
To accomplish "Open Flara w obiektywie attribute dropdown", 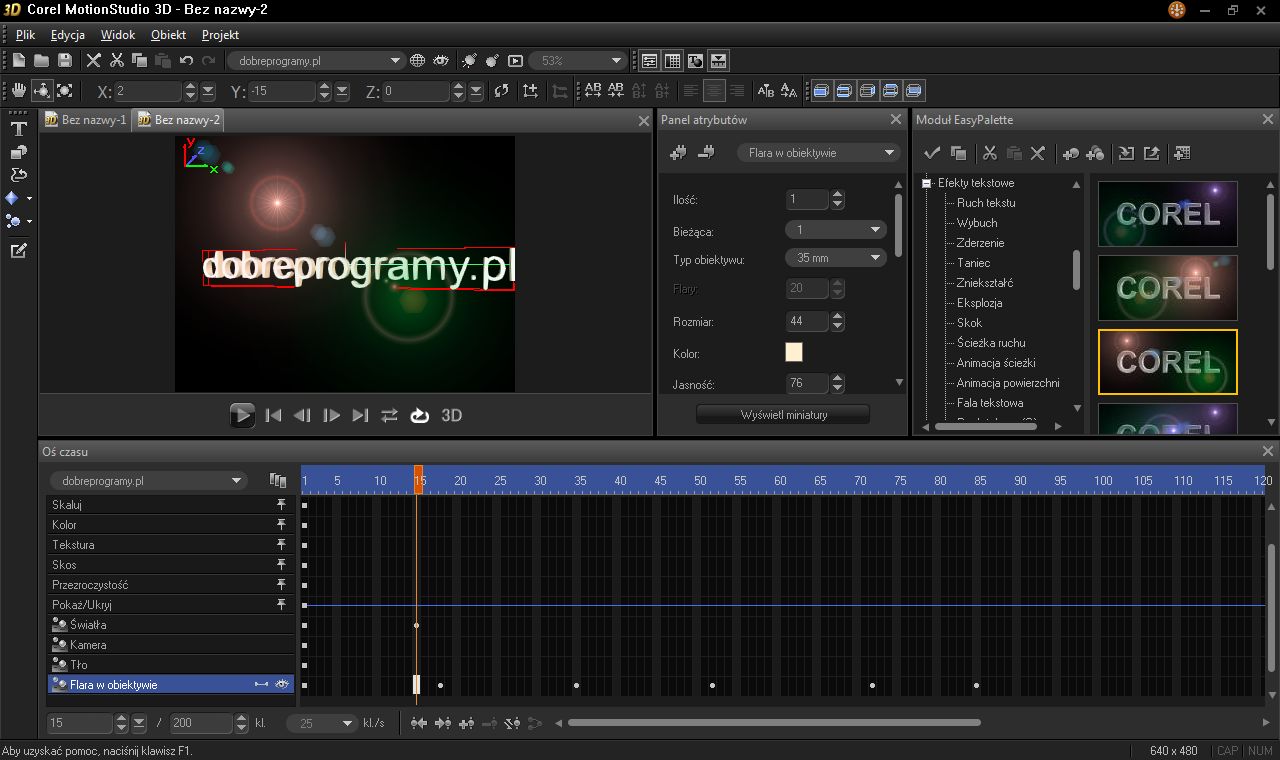I will (x=818, y=153).
